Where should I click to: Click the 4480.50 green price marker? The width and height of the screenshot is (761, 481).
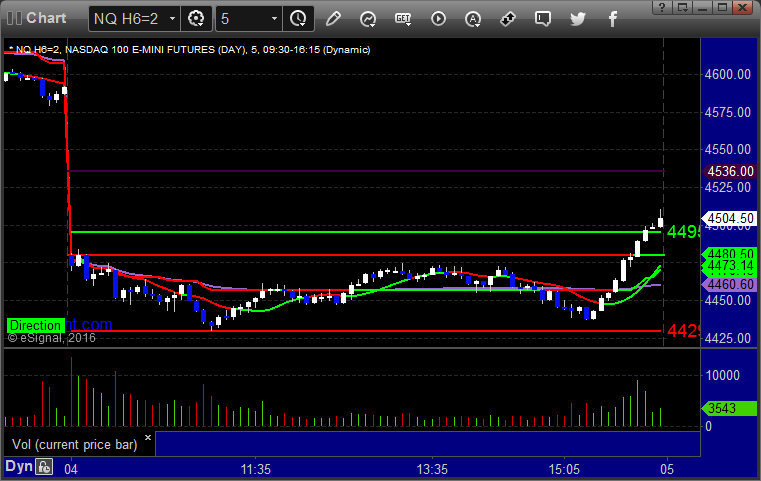[x=729, y=253]
